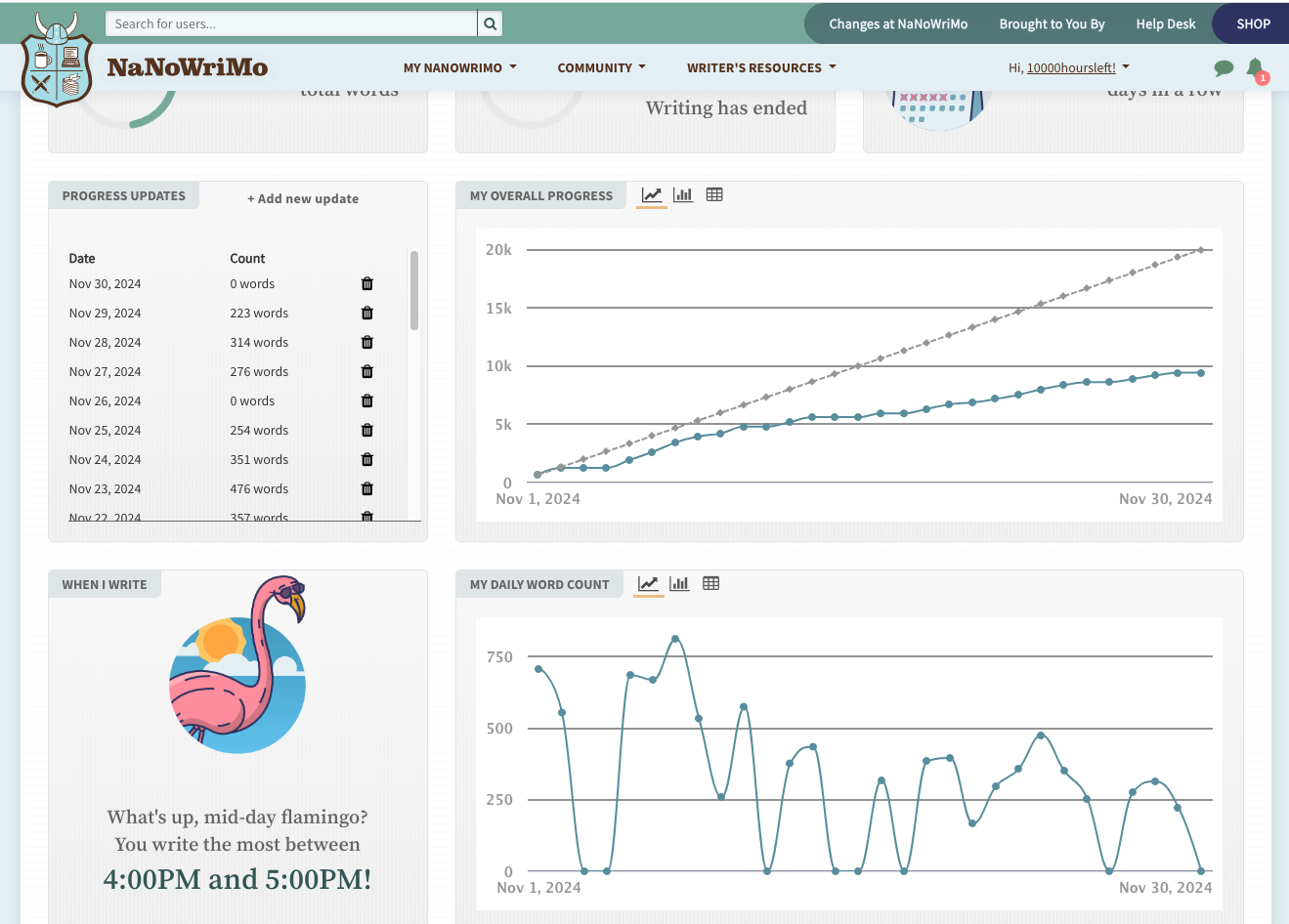Show Overall Progress as line chart

tap(651, 195)
